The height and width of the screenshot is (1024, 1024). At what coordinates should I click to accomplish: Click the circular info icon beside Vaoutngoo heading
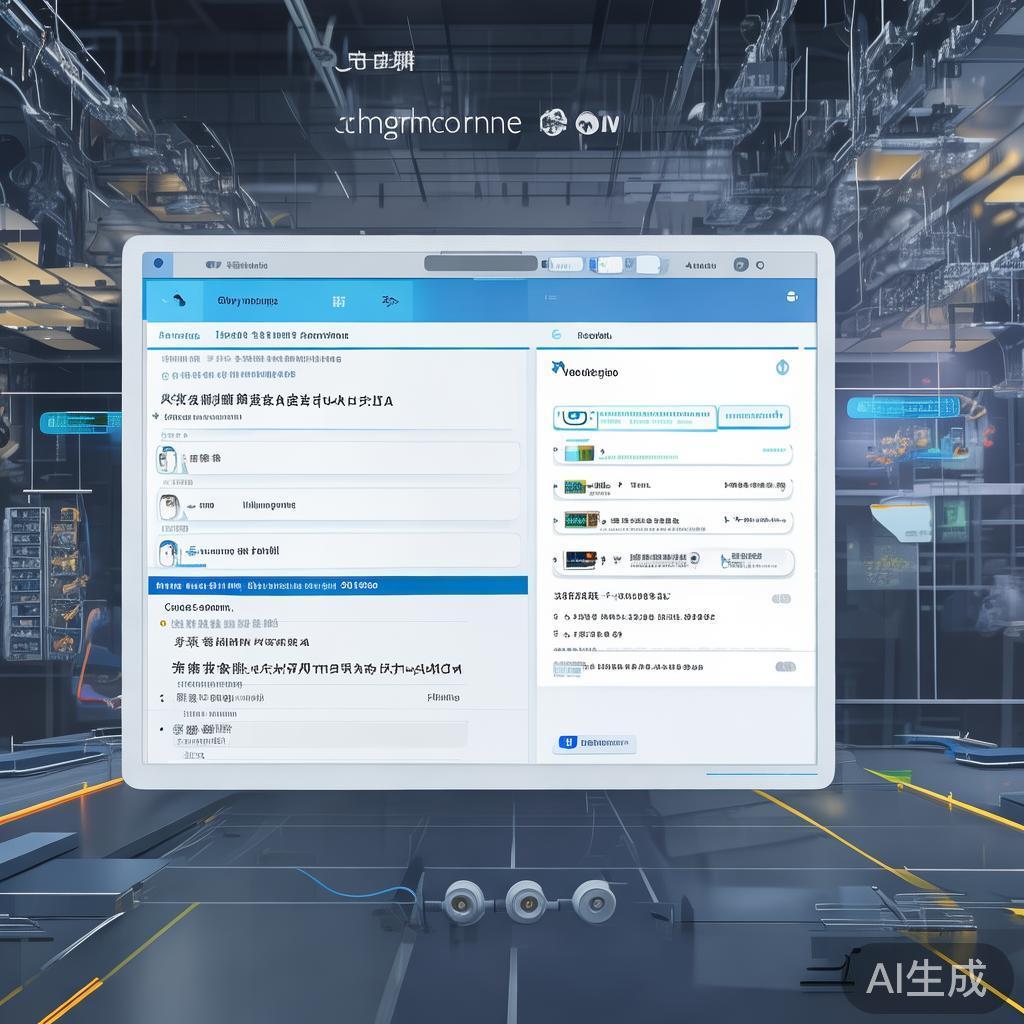(782, 368)
